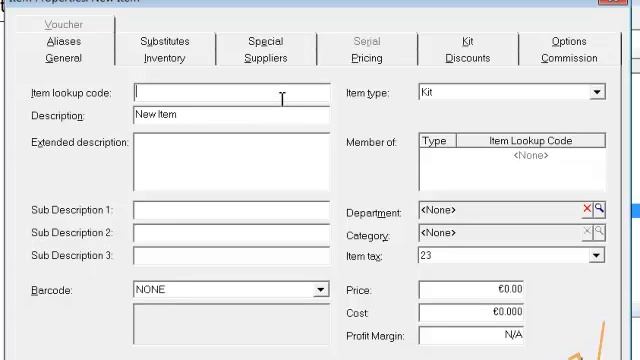Go to the Suppliers tab
The height and width of the screenshot is (360, 640).
tap(266, 58)
